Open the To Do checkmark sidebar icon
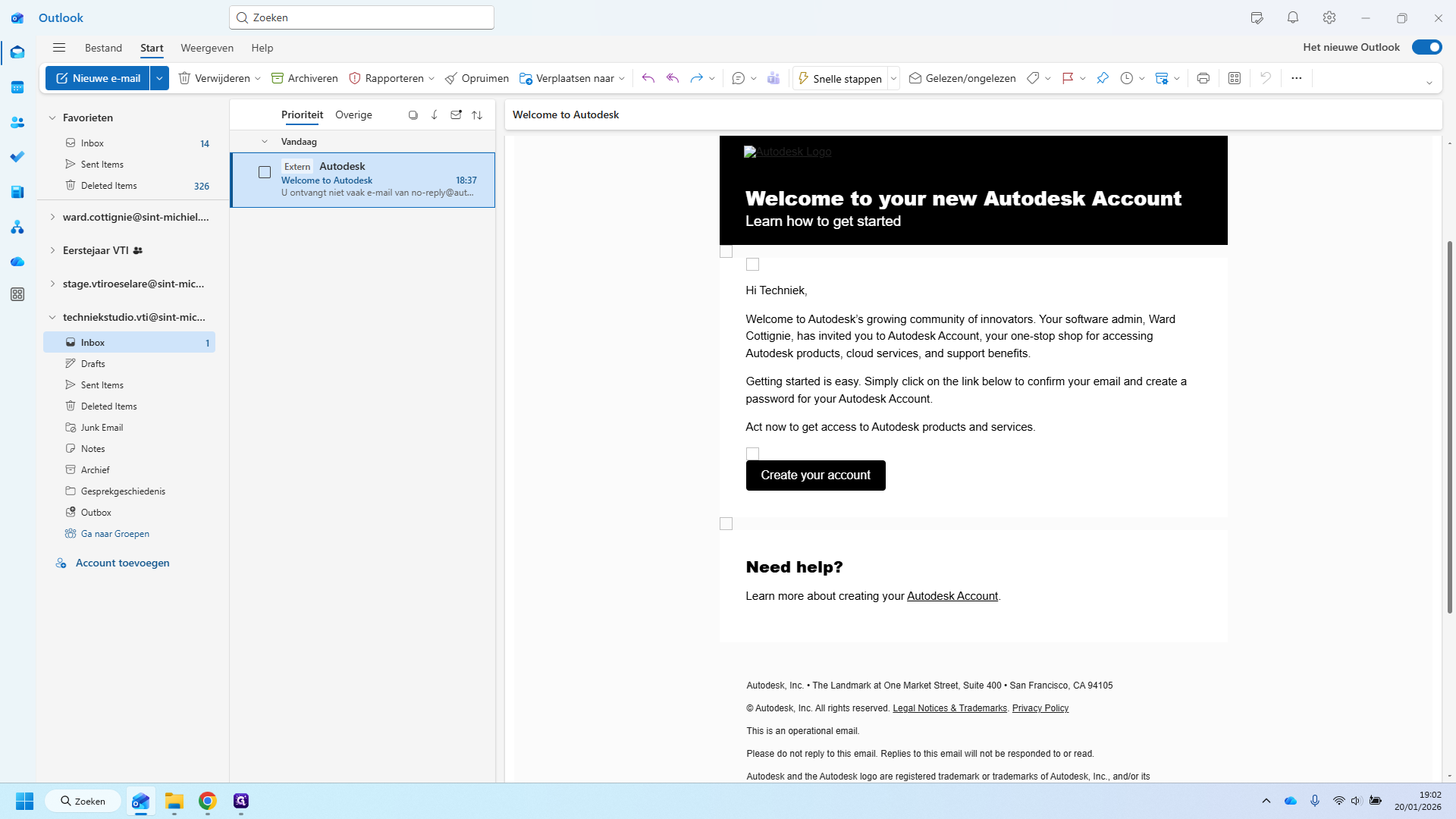The width and height of the screenshot is (1456, 819). coord(17,157)
